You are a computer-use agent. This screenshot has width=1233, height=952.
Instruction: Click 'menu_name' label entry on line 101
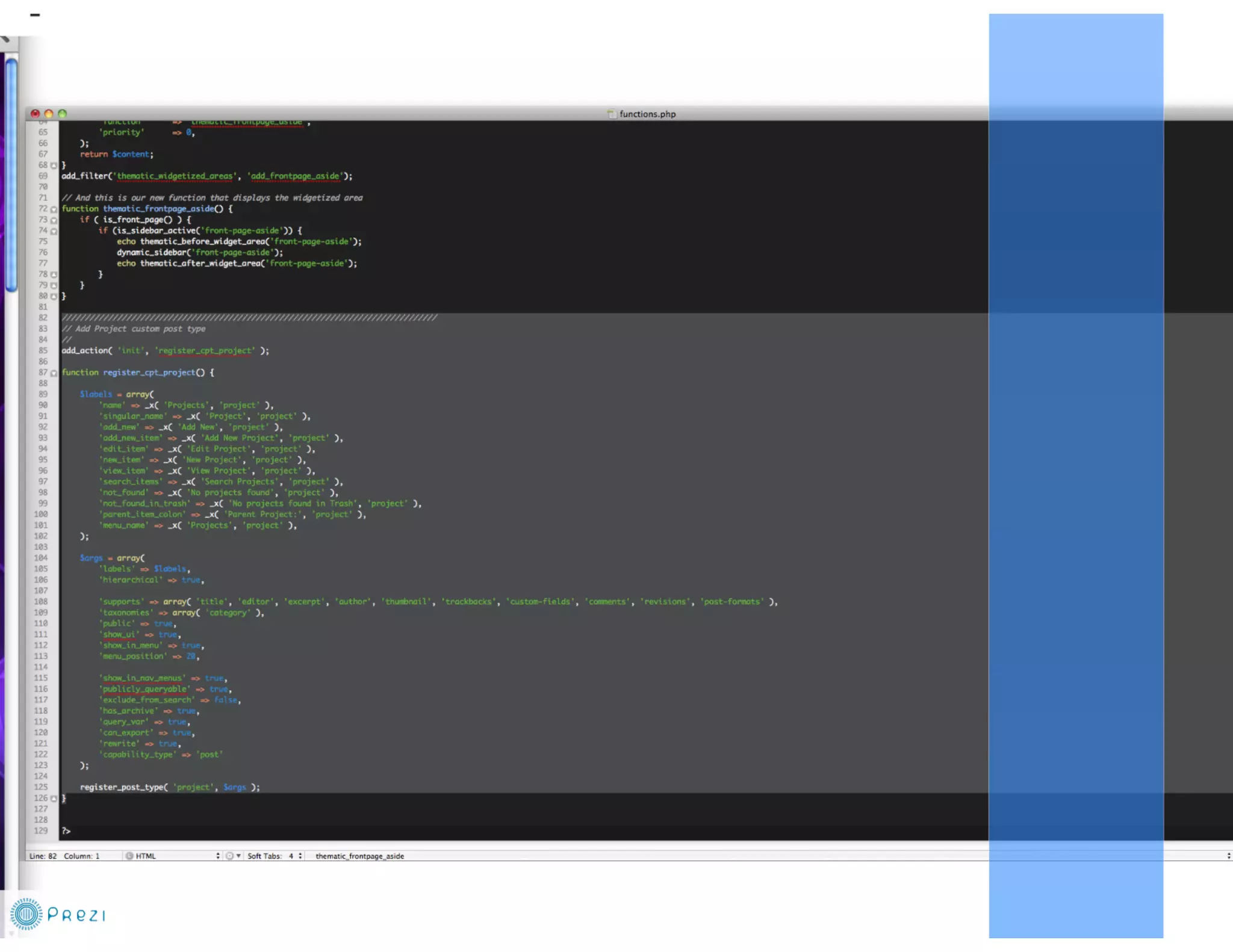197,525
